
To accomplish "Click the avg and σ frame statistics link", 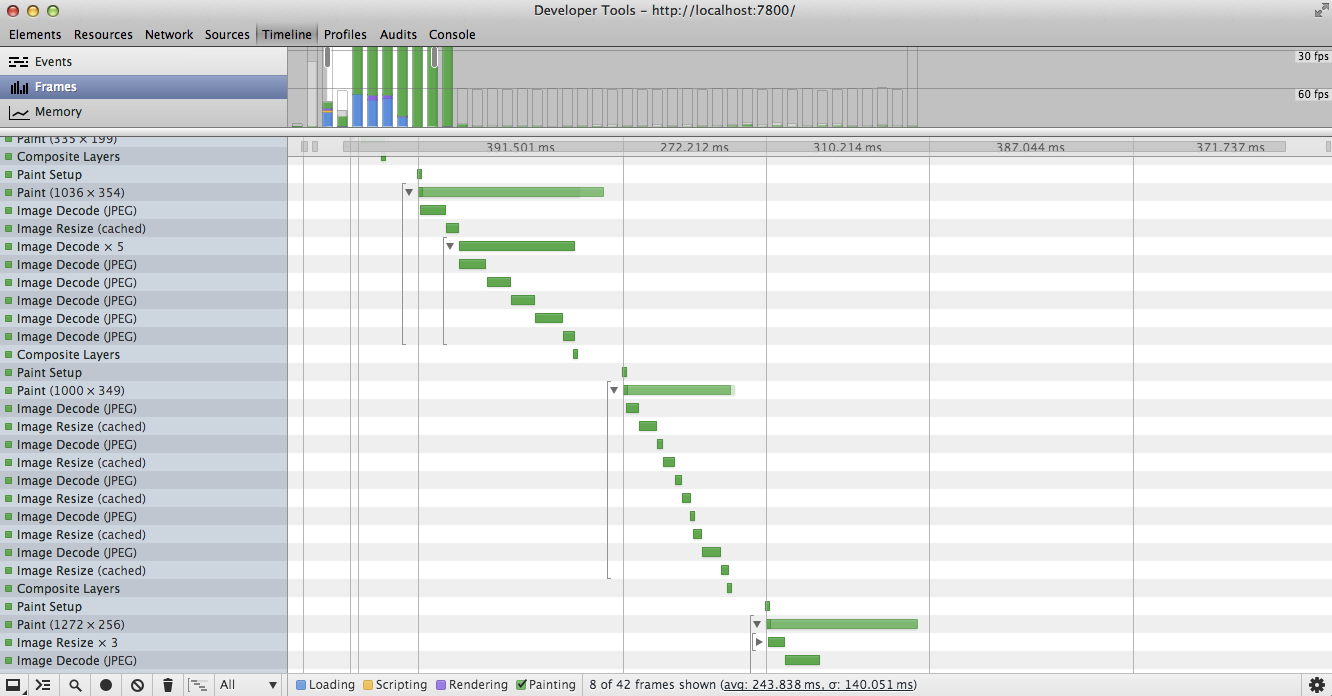I will (x=820, y=685).
